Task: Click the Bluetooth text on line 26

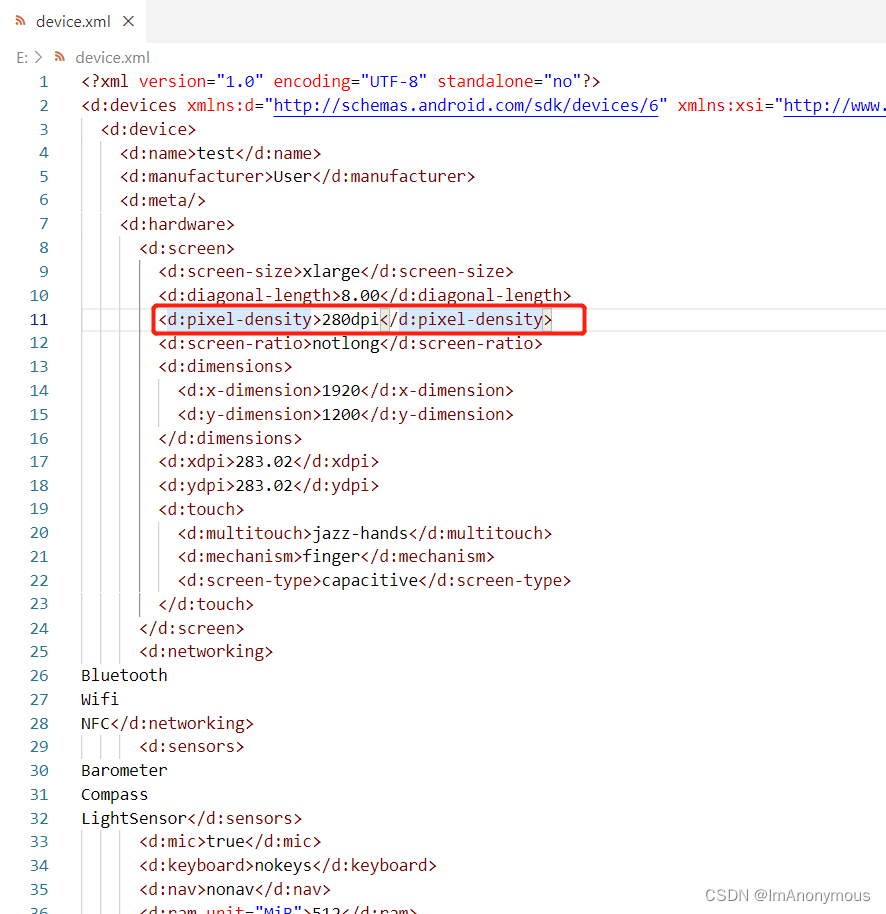Action: pos(123,675)
